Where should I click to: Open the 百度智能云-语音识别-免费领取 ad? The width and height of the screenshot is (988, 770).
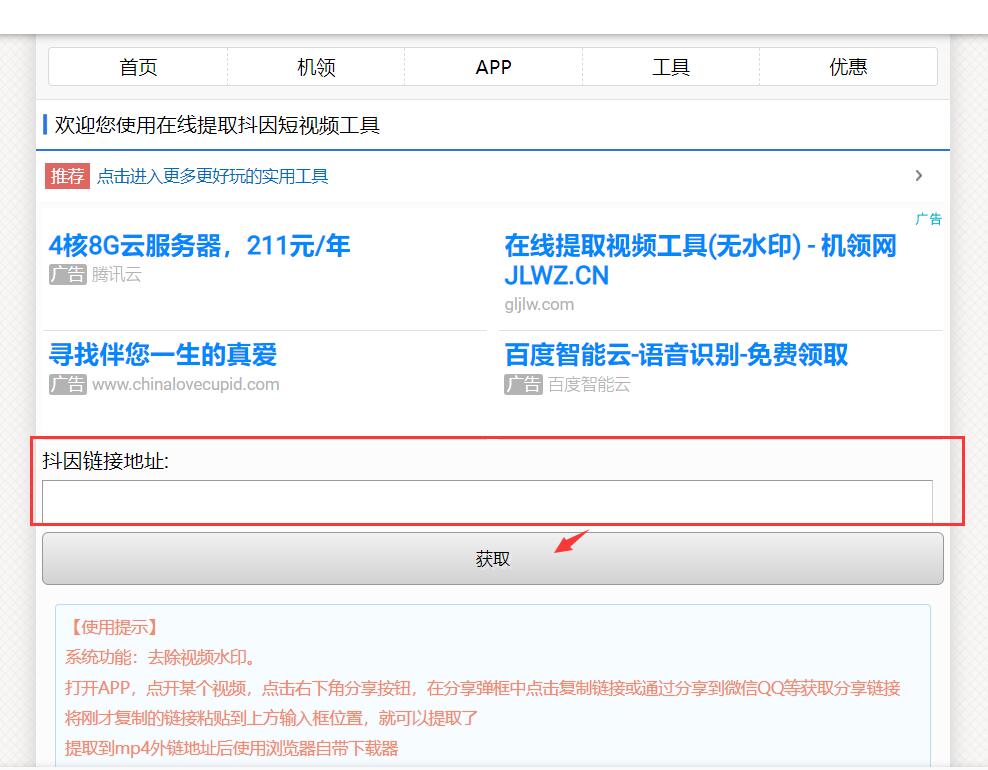click(x=676, y=355)
